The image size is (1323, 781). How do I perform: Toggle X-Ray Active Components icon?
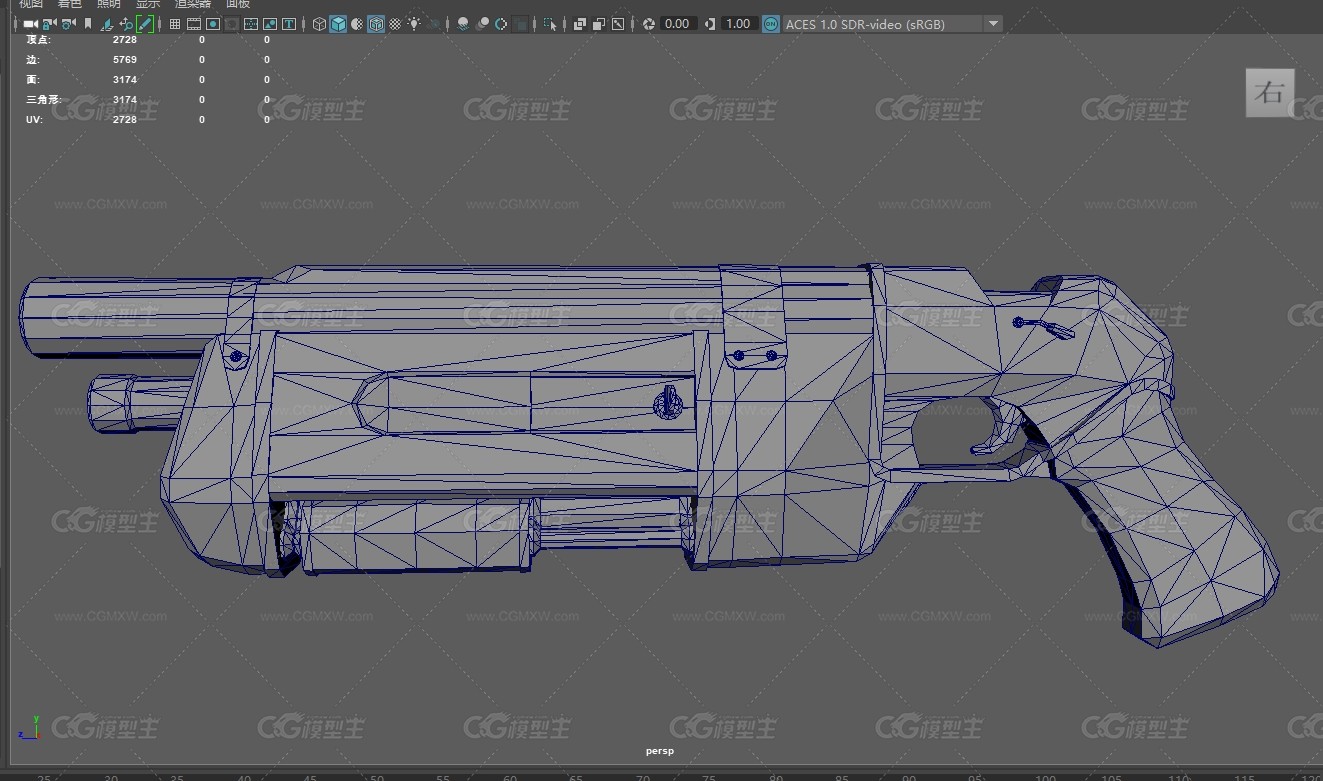click(599, 24)
